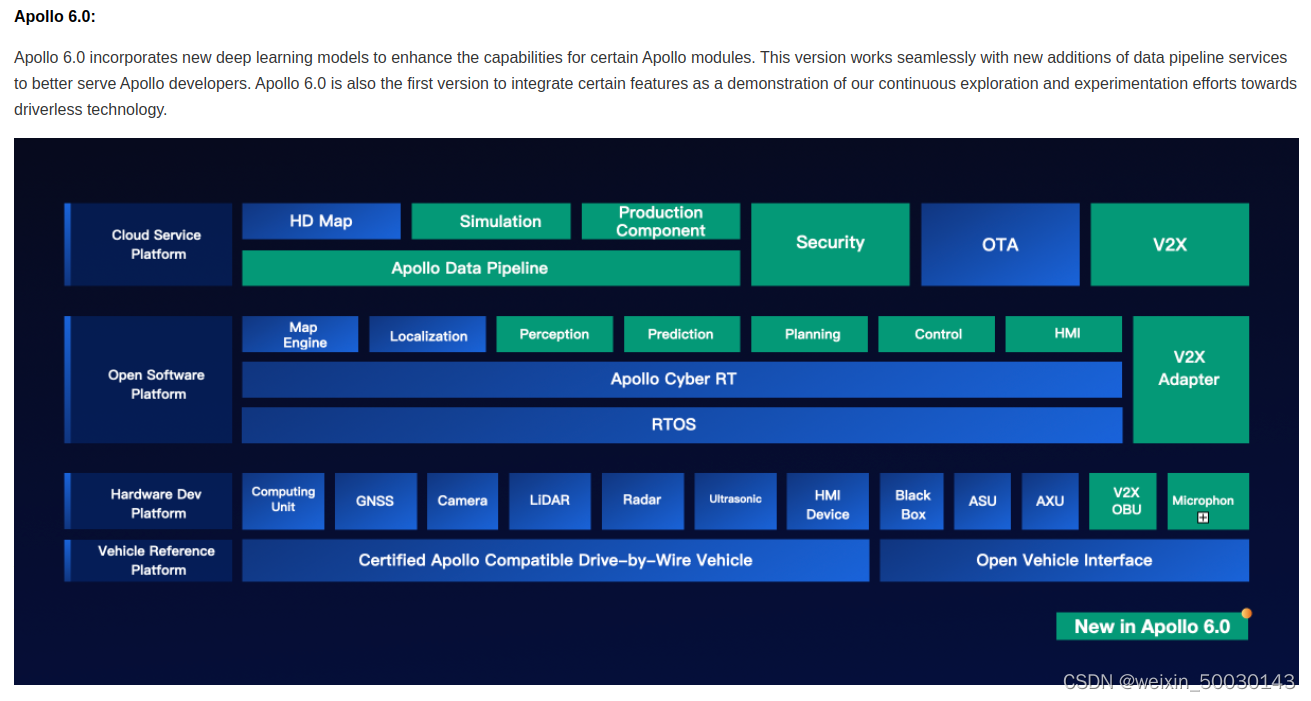The width and height of the screenshot is (1311, 701).
Task: Select the Simulation block
Action: coord(491,221)
